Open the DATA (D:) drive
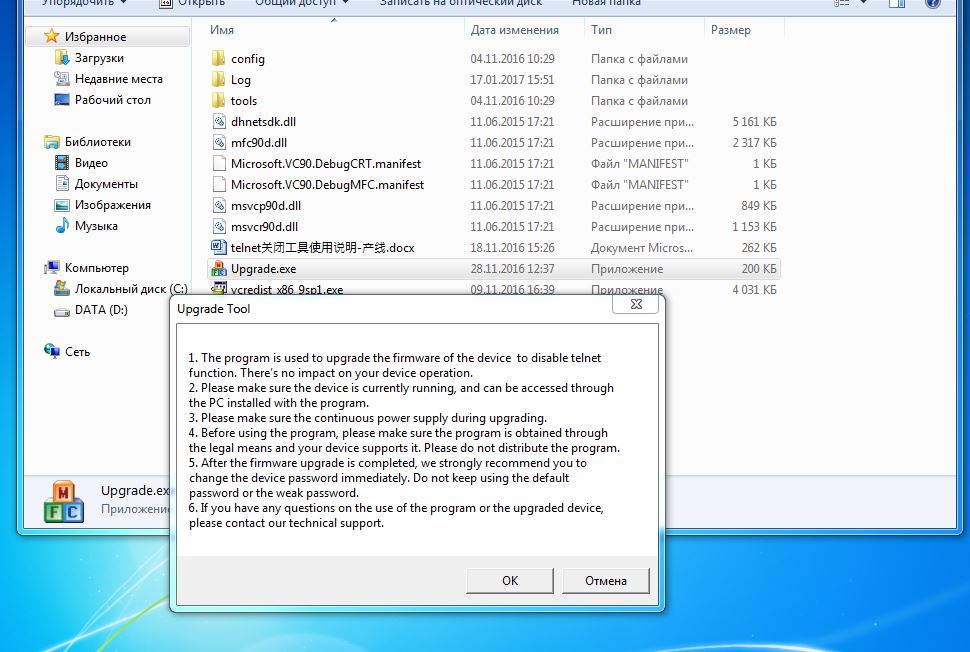 [101, 310]
